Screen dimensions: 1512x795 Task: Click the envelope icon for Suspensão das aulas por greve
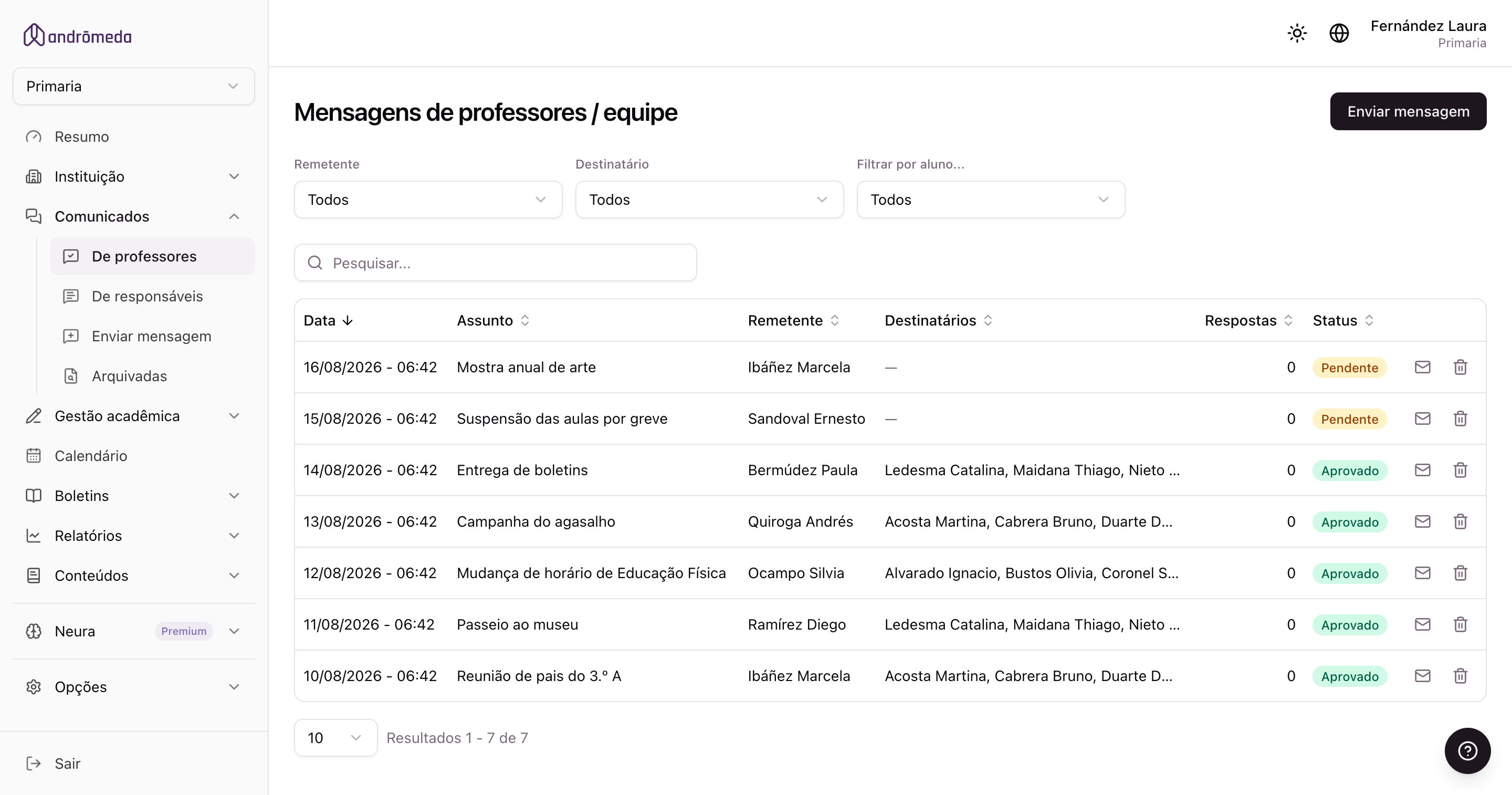point(1422,419)
